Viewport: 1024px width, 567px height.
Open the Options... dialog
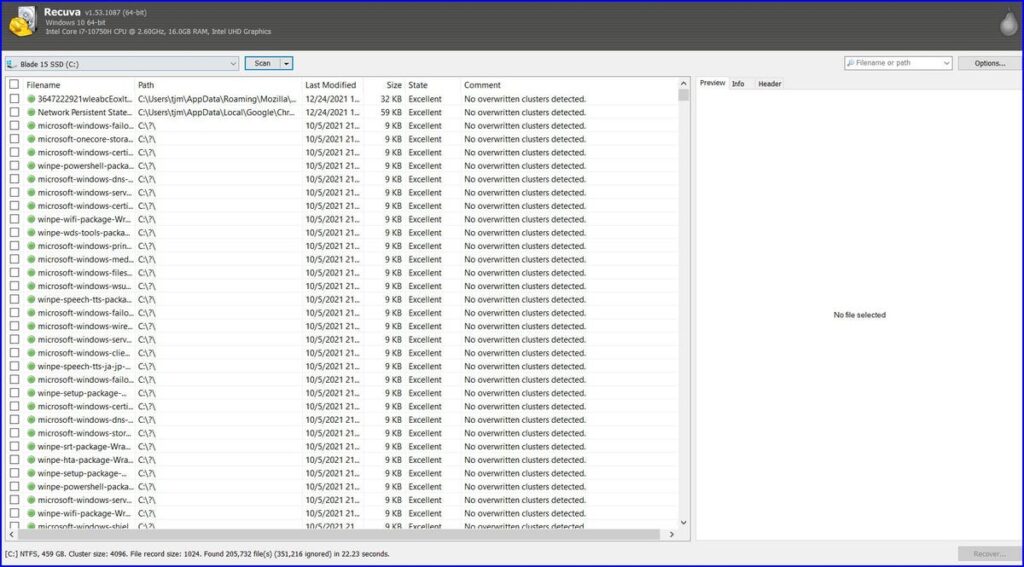click(x=989, y=63)
